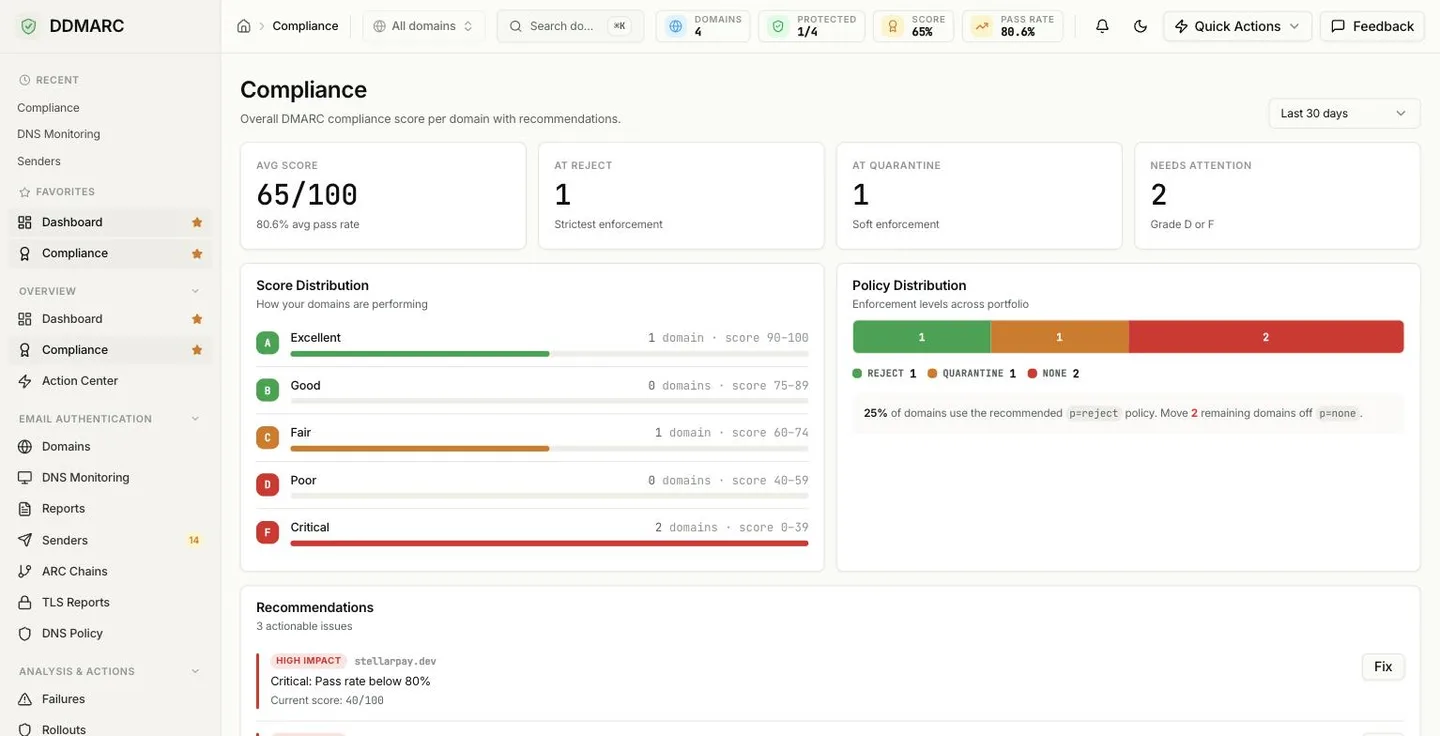Toggle Compliance star in Overview section
This screenshot has height=736, width=1440.
(x=197, y=350)
